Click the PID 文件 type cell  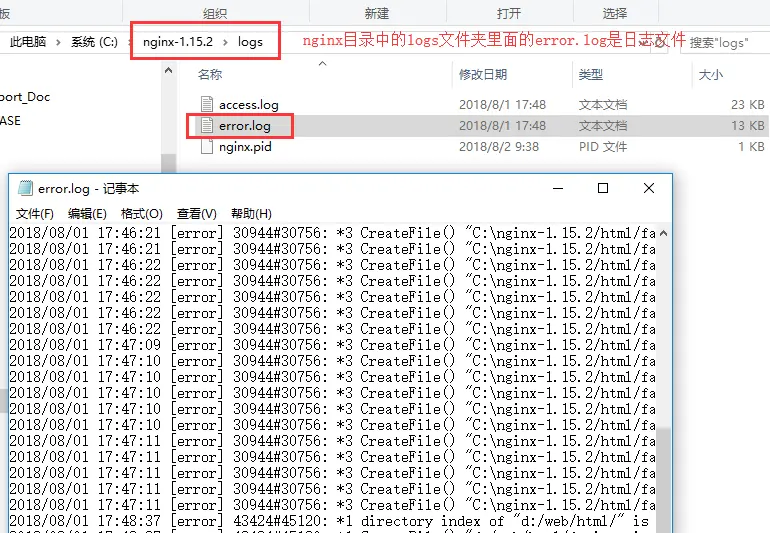click(603, 147)
